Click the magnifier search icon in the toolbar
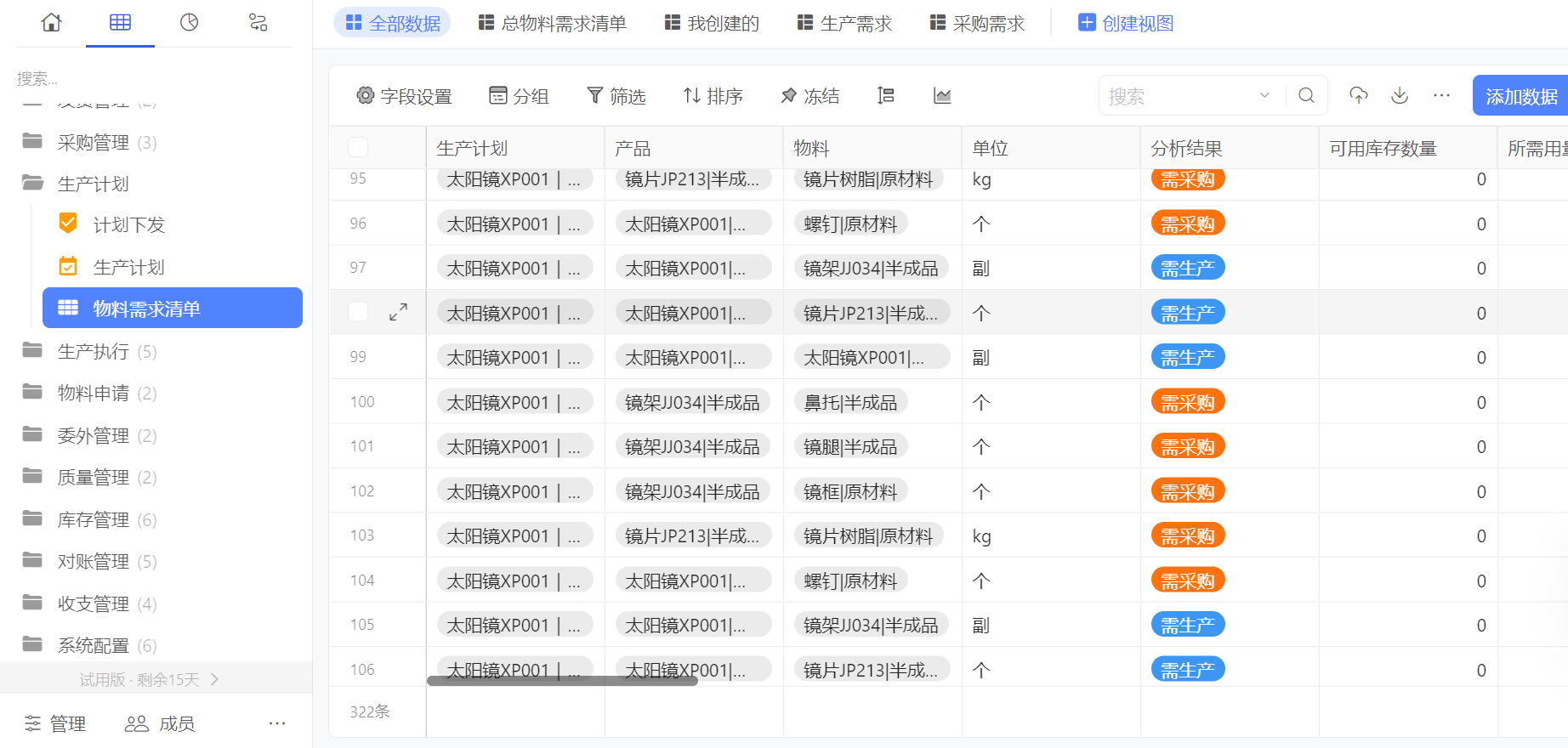 click(x=1306, y=96)
